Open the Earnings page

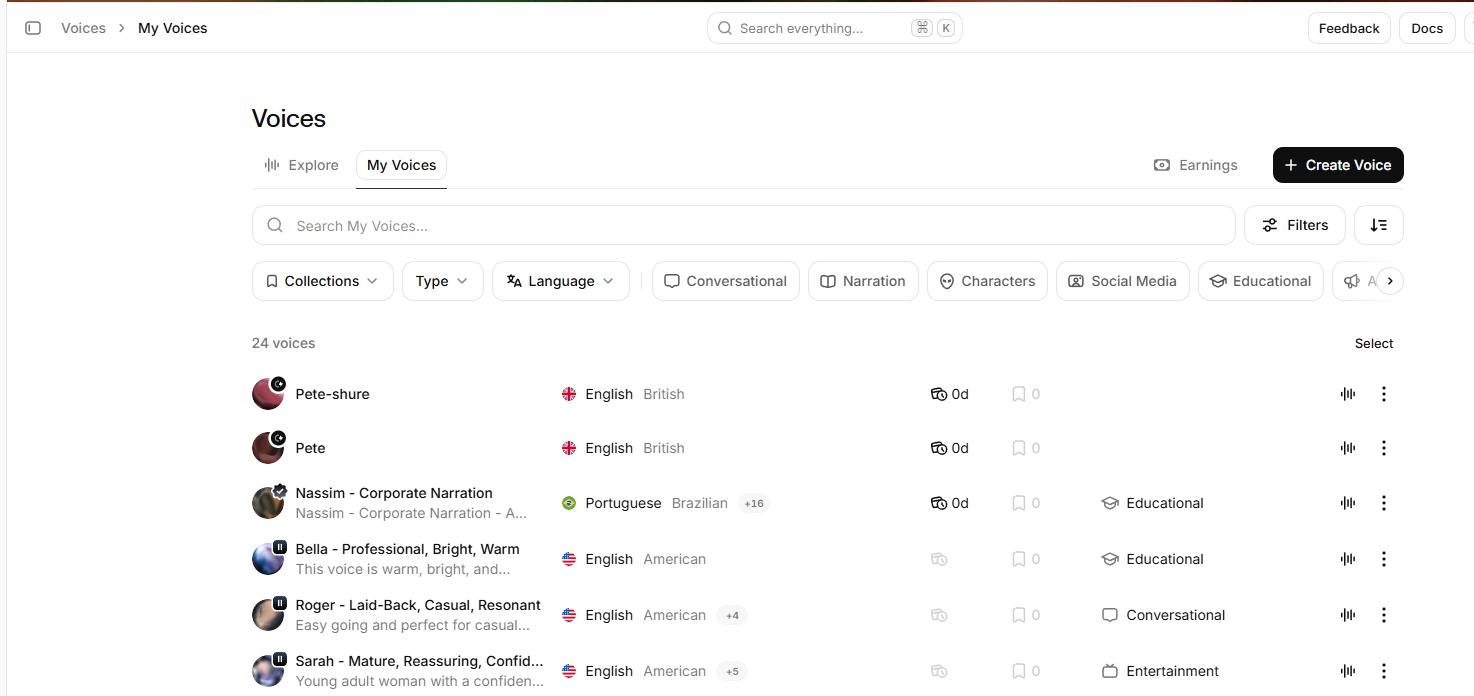tap(1196, 165)
